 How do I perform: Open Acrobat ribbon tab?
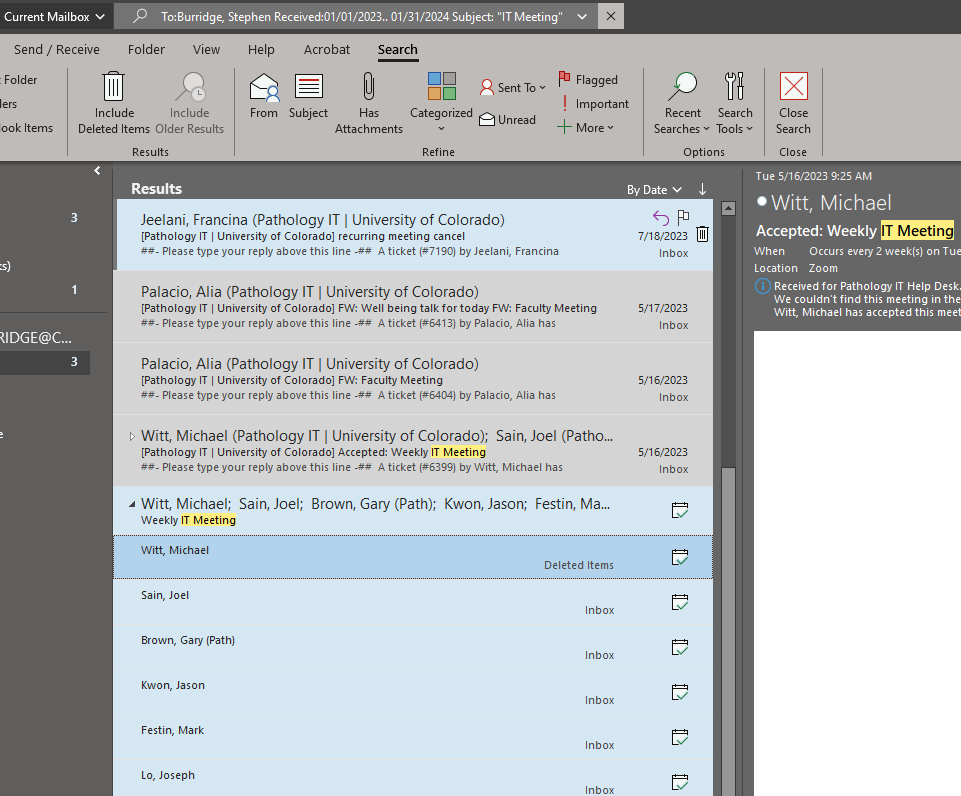(x=327, y=50)
